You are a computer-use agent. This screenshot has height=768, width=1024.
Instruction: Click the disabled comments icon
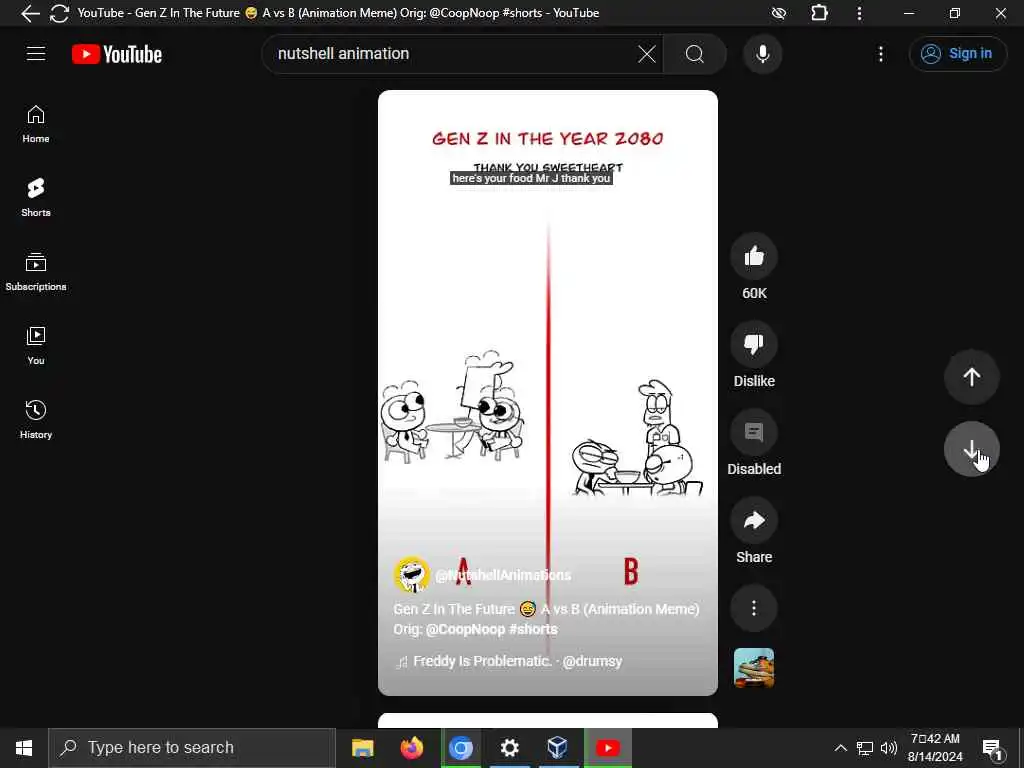(754, 432)
